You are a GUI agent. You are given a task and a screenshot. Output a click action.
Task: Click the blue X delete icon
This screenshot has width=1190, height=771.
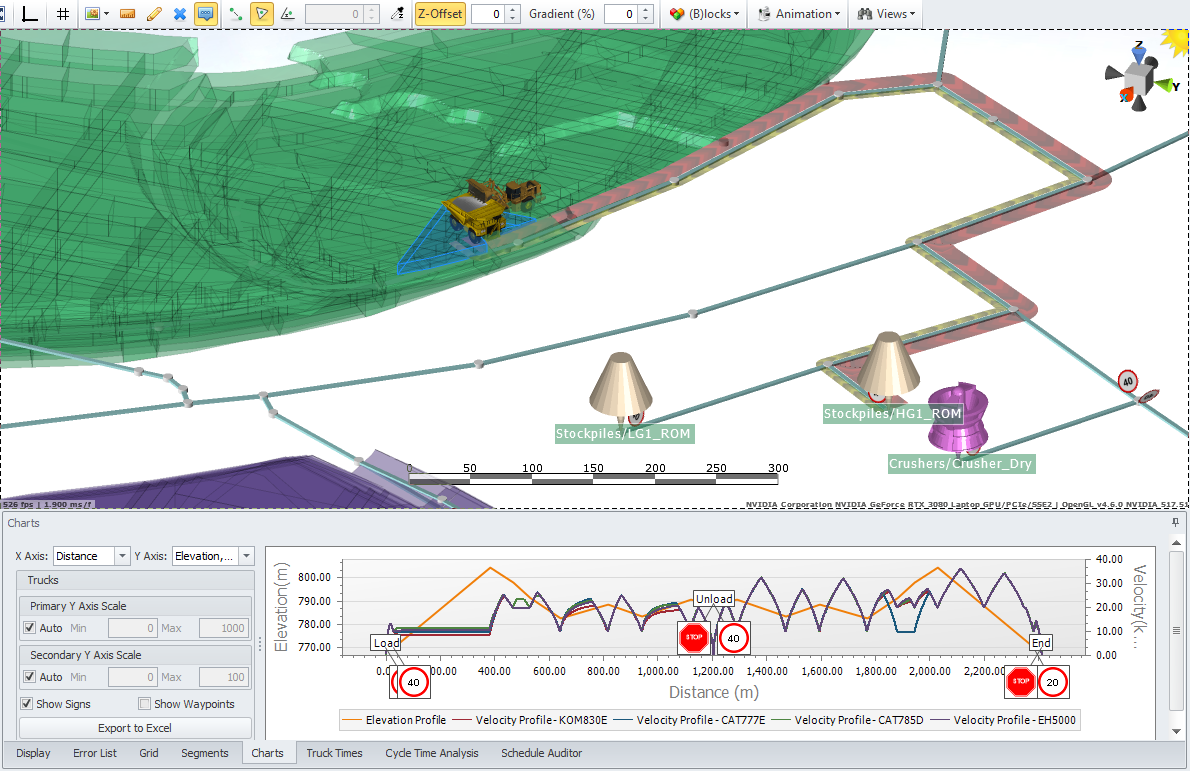[x=180, y=14]
